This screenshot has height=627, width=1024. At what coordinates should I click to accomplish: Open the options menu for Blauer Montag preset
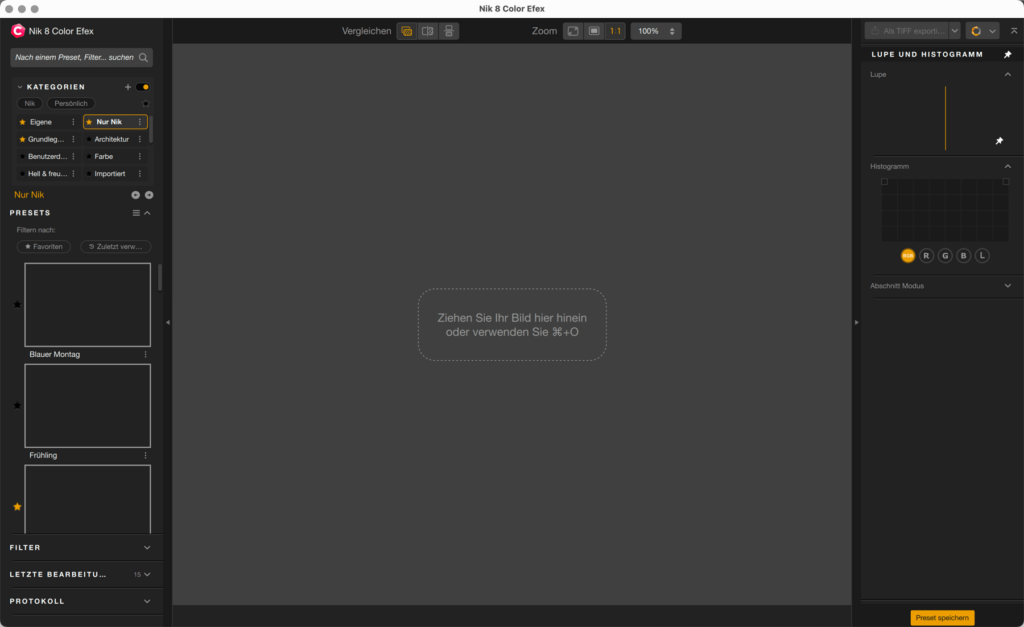coord(146,355)
